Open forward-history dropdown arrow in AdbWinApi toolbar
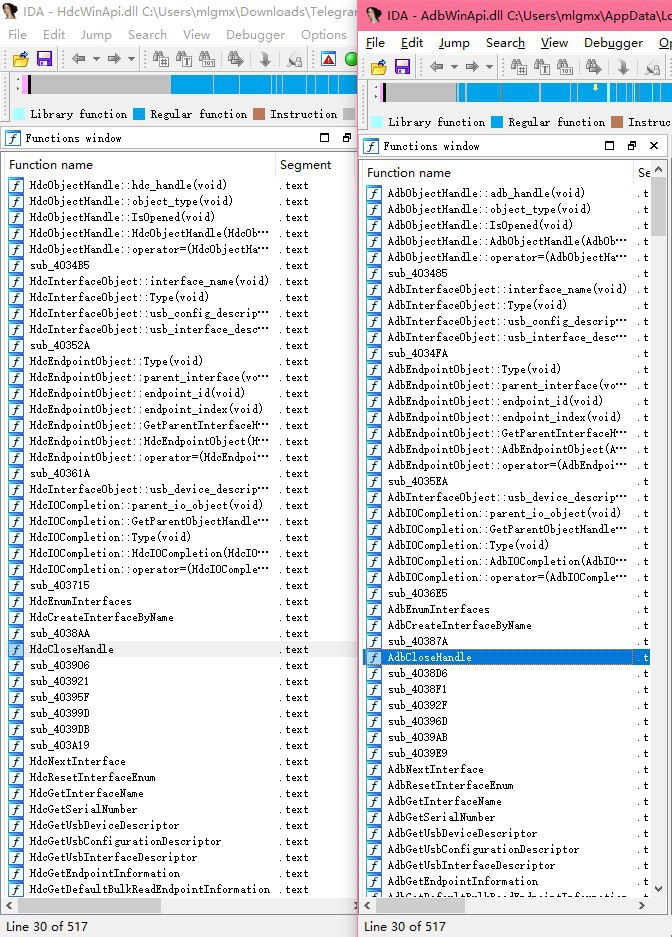672x937 pixels. (x=490, y=67)
